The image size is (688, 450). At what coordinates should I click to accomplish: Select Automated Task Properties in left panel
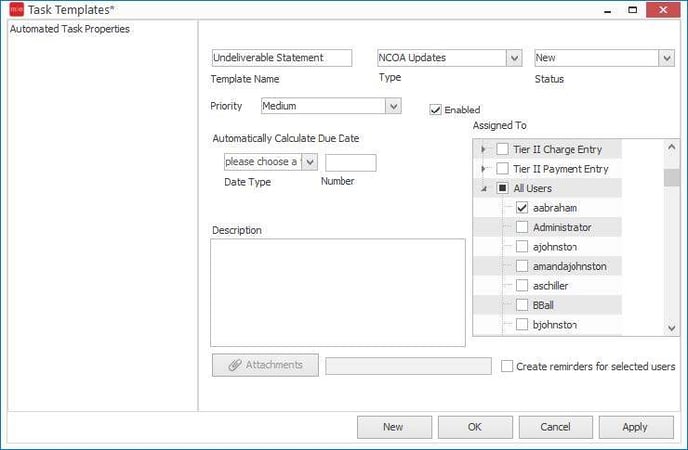[69, 29]
